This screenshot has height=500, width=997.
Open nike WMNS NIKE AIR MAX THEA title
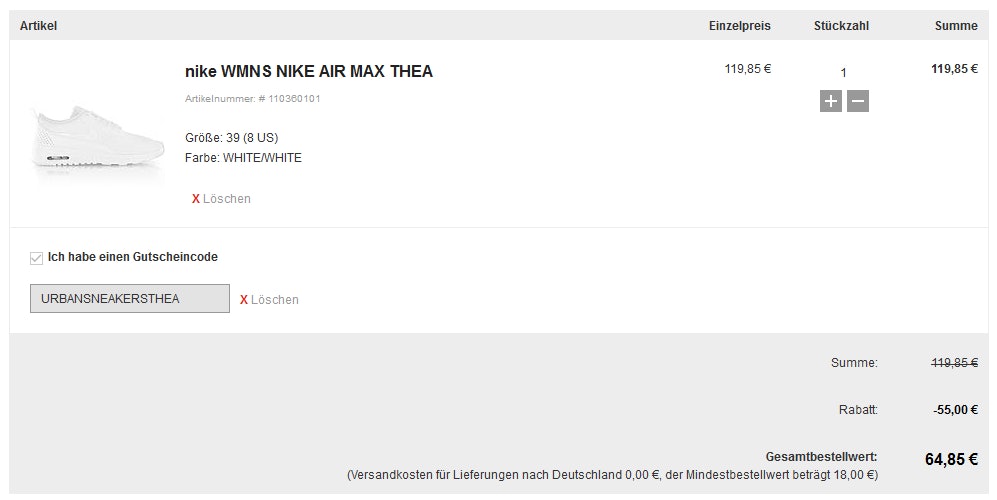[x=309, y=71]
